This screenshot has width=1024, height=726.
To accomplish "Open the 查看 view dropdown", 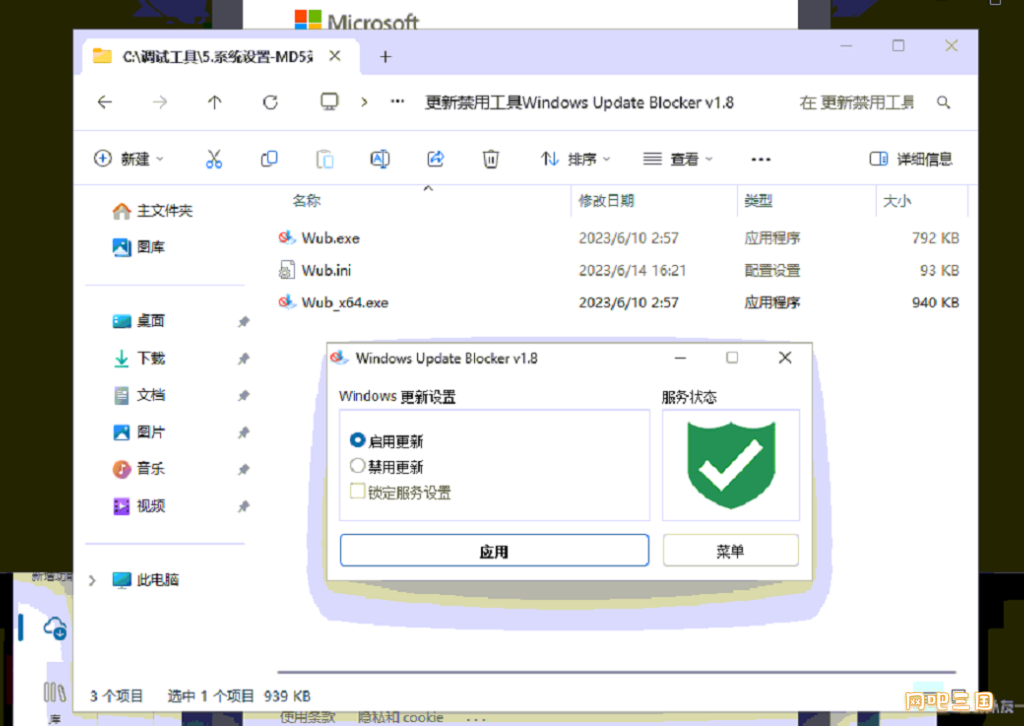I will [x=678, y=159].
